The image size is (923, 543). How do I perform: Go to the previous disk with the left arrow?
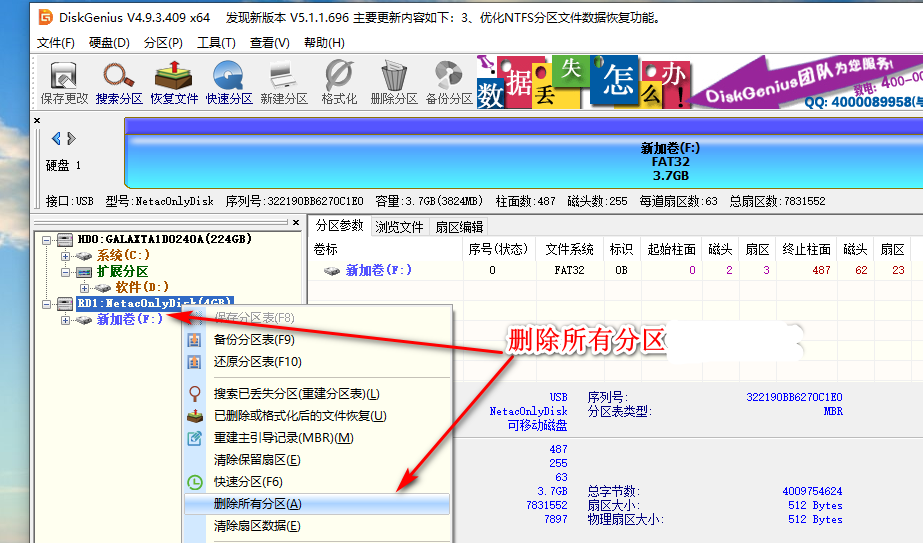pyautogui.click(x=56, y=138)
